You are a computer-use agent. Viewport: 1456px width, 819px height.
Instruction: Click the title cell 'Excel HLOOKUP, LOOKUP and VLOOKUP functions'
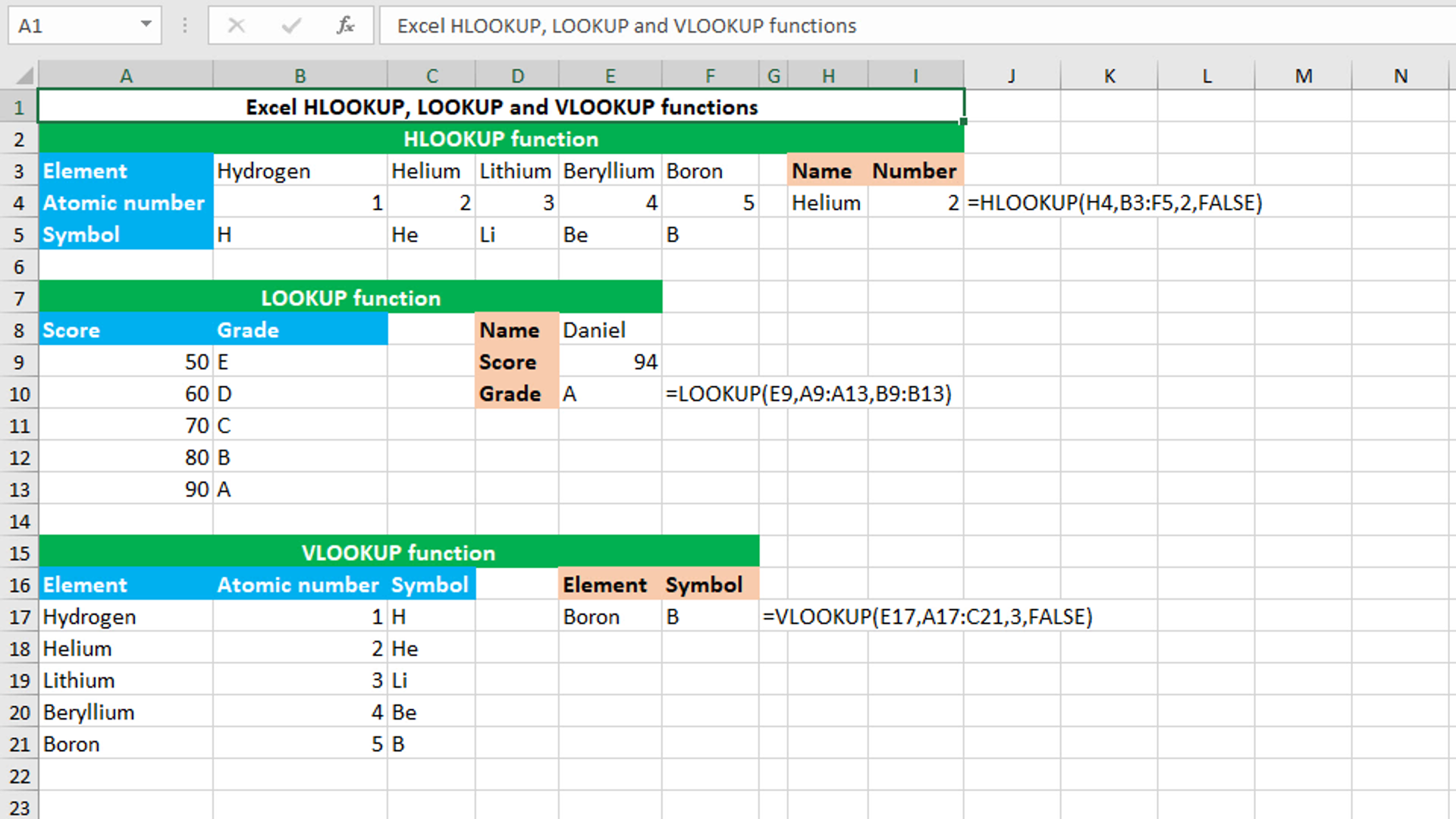[501, 107]
